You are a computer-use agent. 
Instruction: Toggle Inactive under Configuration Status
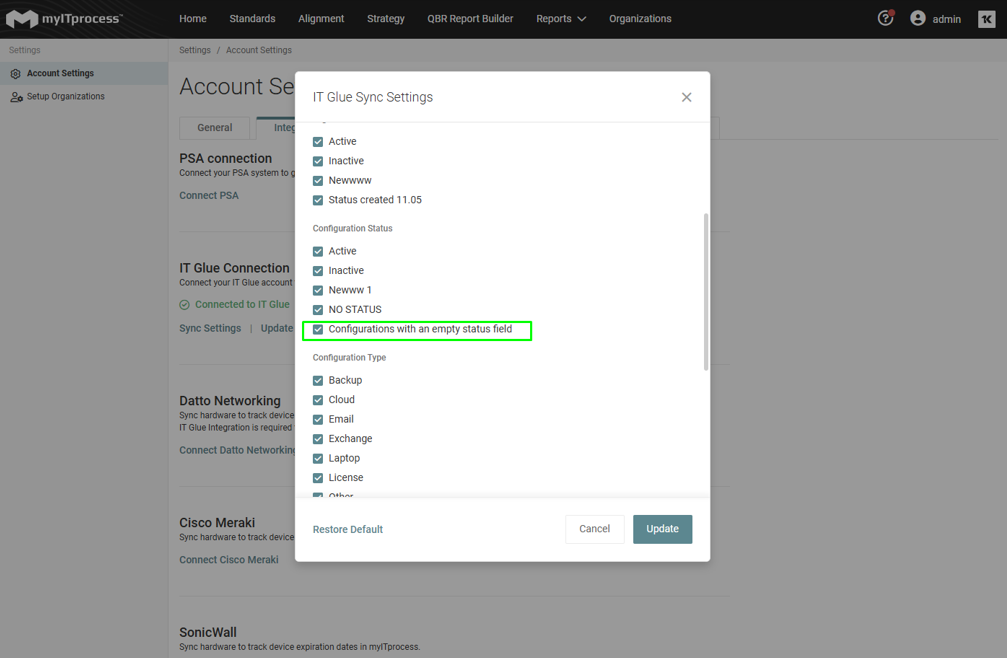318,271
